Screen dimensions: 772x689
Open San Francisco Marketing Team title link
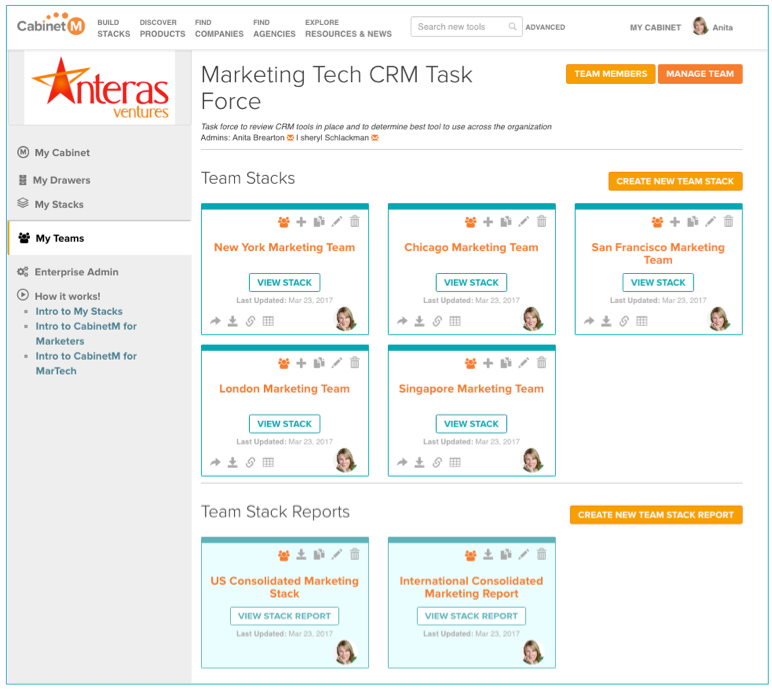[658, 254]
